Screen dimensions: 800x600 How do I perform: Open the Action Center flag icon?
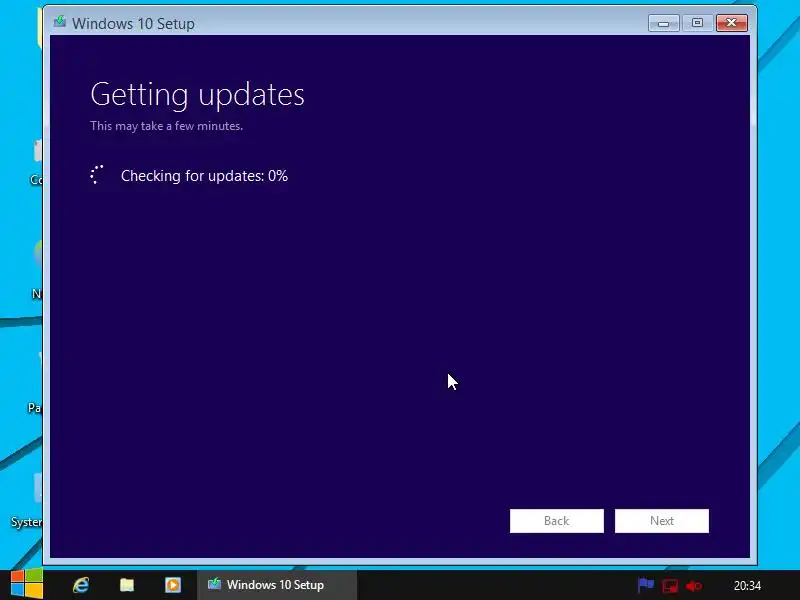pyautogui.click(x=645, y=585)
